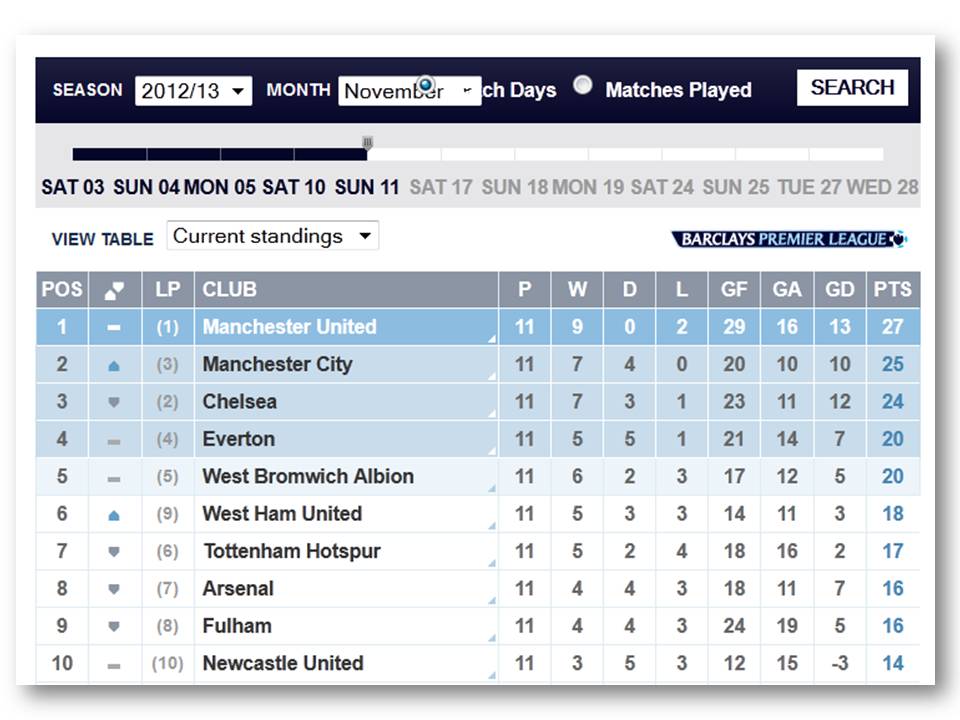Image resolution: width=960 pixels, height=720 pixels.
Task: Click Fulham's down-arrow movement icon
Action: pos(114,627)
